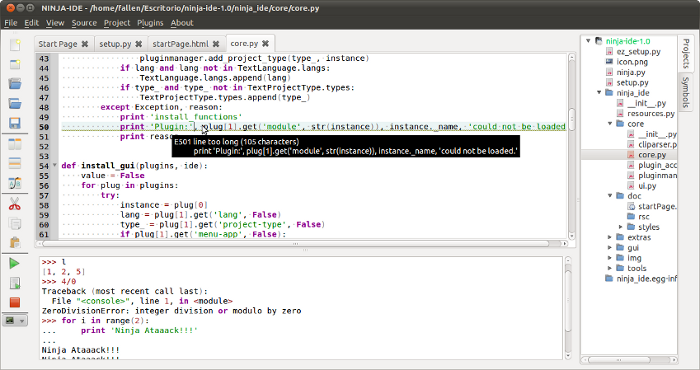Click the ZeroDivisionError console output line
This screenshot has width=700, height=370.
171,311
